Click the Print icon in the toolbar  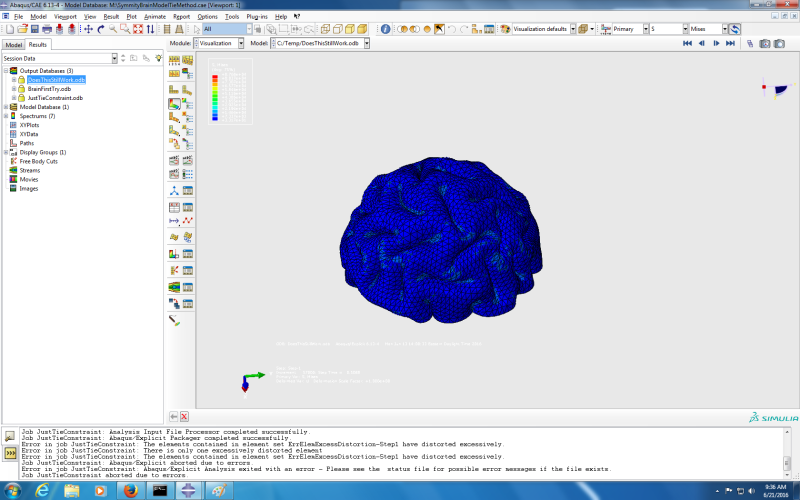[47, 29]
